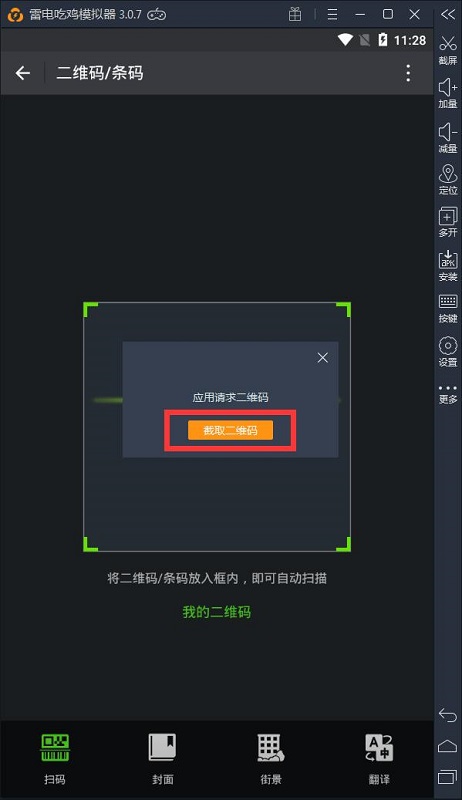The height and width of the screenshot is (800, 462).
Task: Open the 定位 location pin tool
Action: [448, 180]
